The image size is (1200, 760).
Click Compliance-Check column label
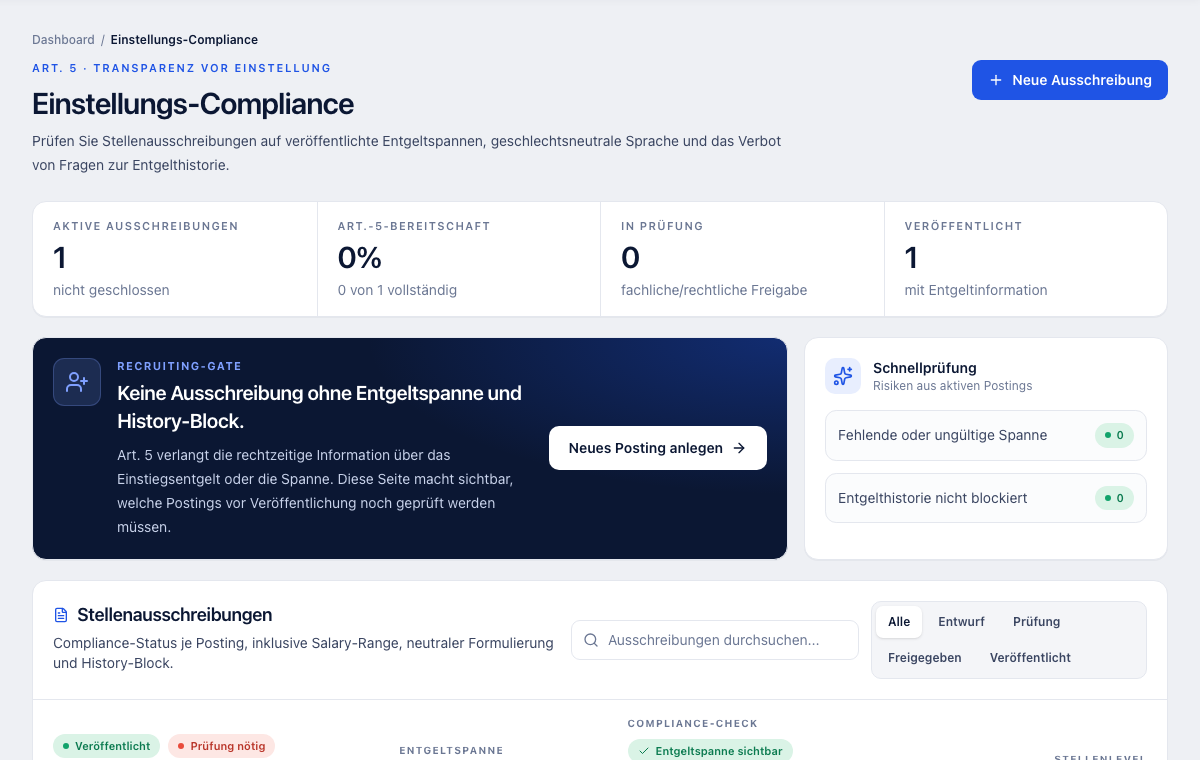(693, 724)
